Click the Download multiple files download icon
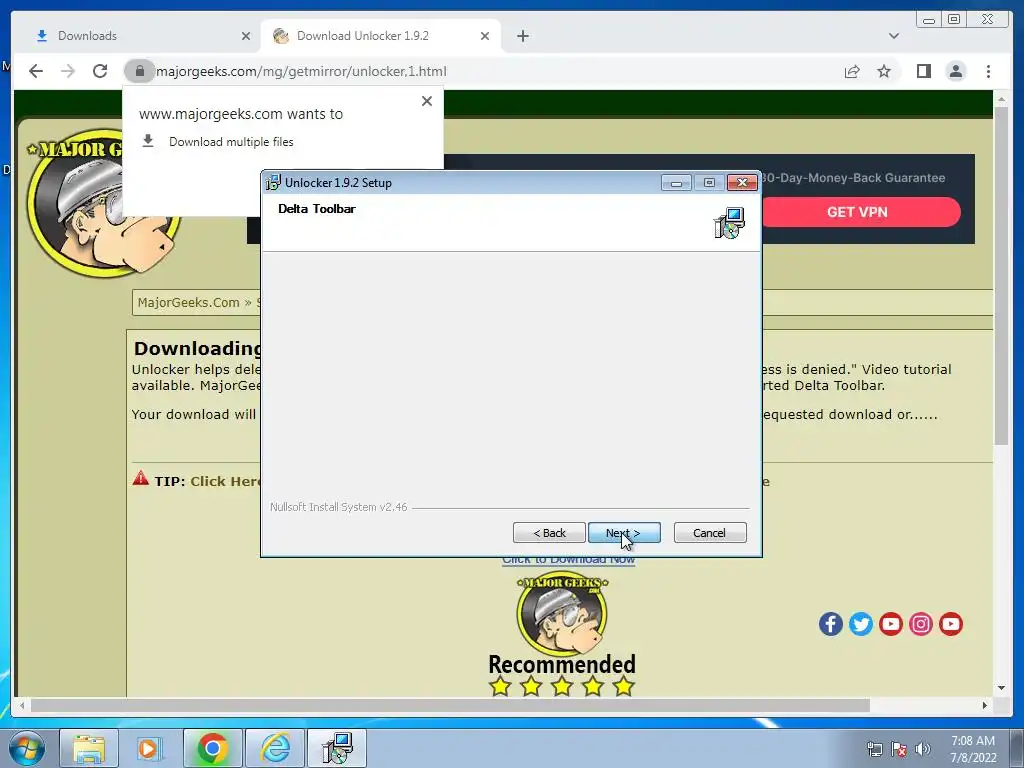Screen dimensions: 1024x768 pyautogui.click(x=148, y=141)
